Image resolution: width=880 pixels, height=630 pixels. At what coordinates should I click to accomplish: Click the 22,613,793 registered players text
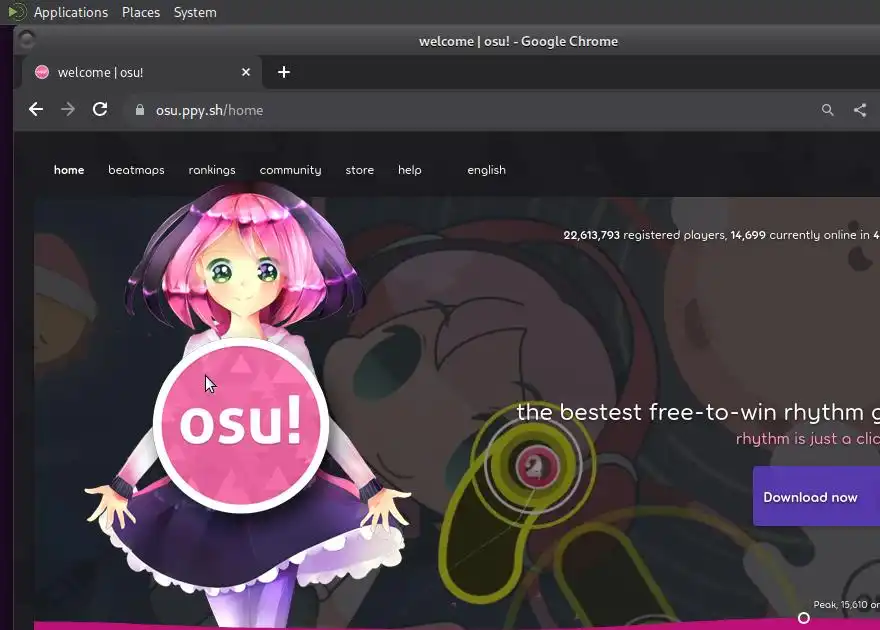(644, 235)
